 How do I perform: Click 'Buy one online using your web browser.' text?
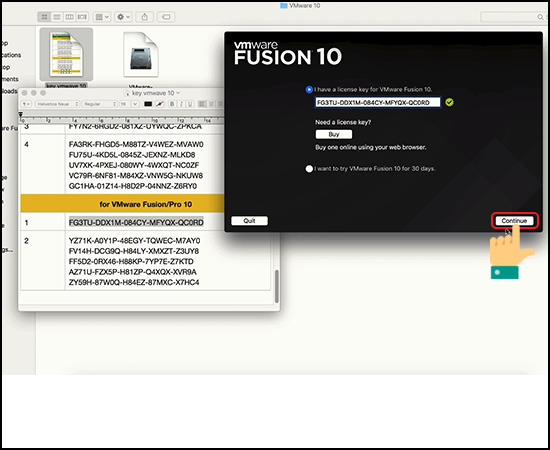[x=371, y=147]
